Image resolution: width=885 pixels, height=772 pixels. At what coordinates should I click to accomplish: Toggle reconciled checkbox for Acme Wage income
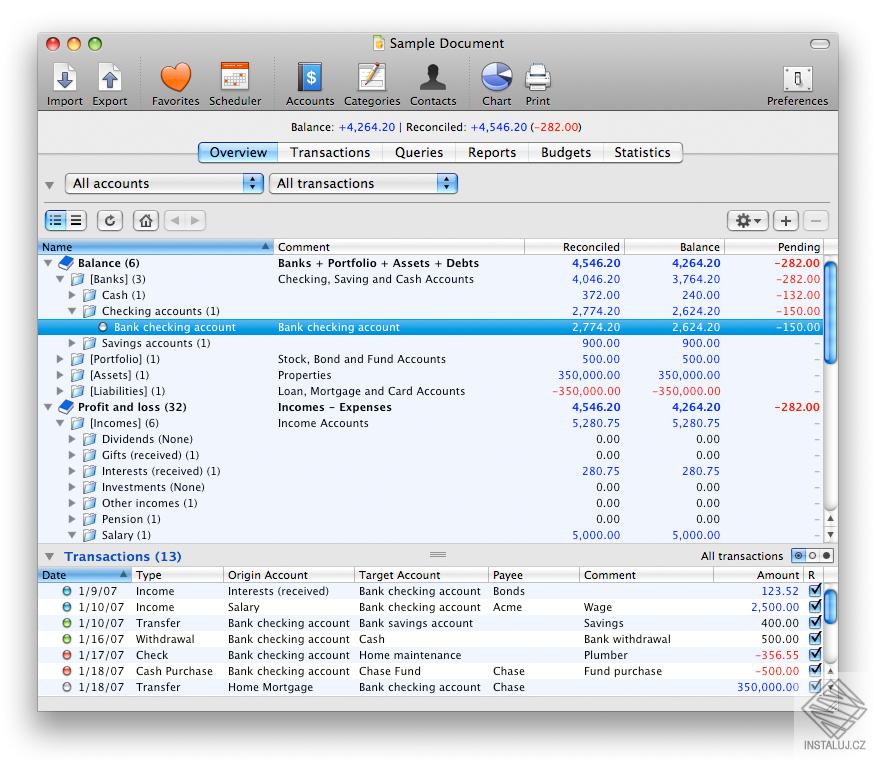tap(814, 607)
